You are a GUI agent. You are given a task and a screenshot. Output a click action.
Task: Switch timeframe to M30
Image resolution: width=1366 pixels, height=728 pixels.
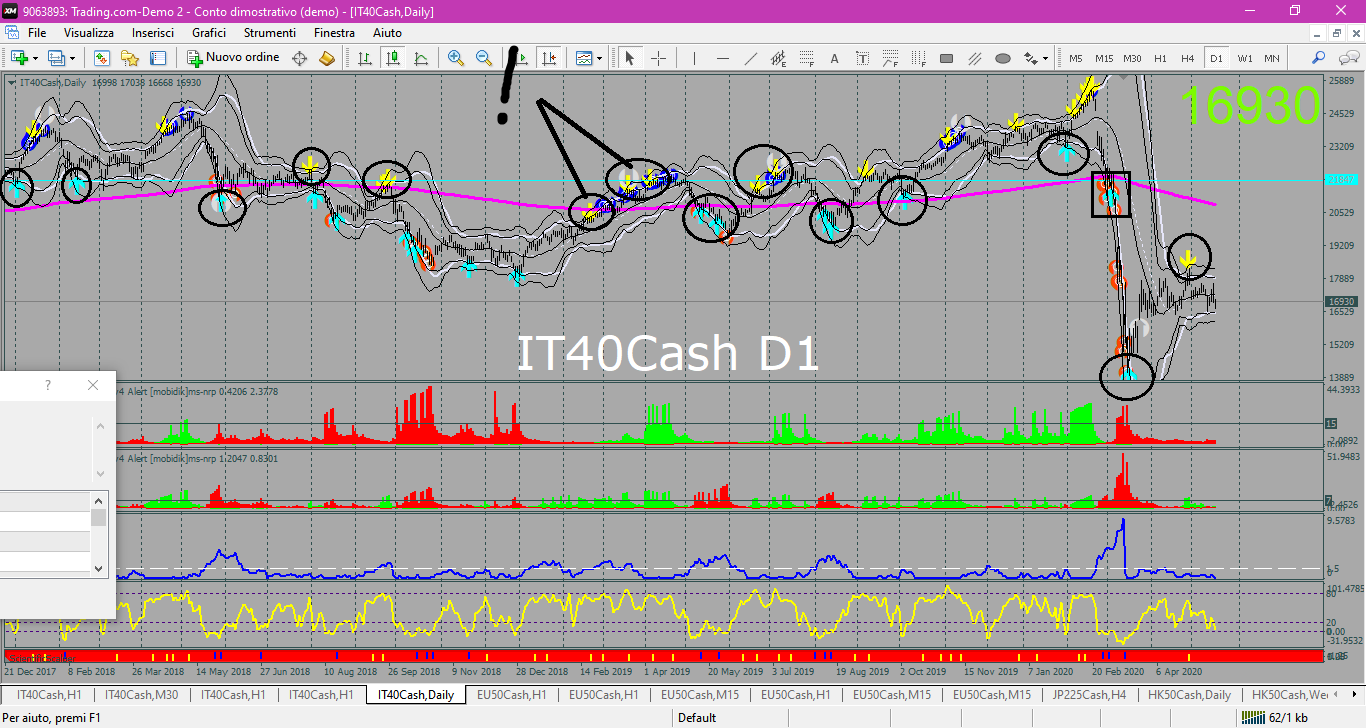click(1132, 58)
